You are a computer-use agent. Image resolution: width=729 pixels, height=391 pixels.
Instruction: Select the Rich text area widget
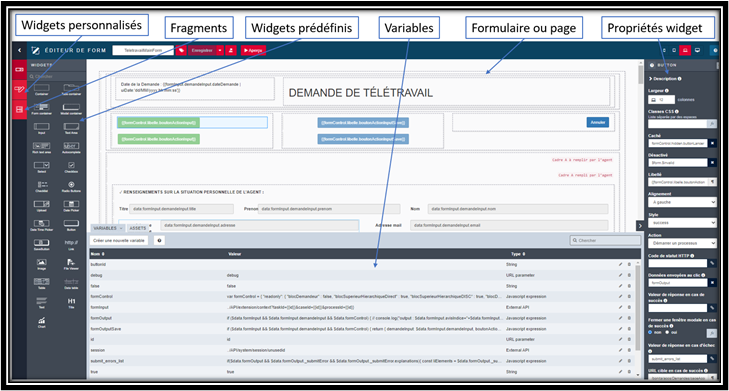tap(41, 148)
